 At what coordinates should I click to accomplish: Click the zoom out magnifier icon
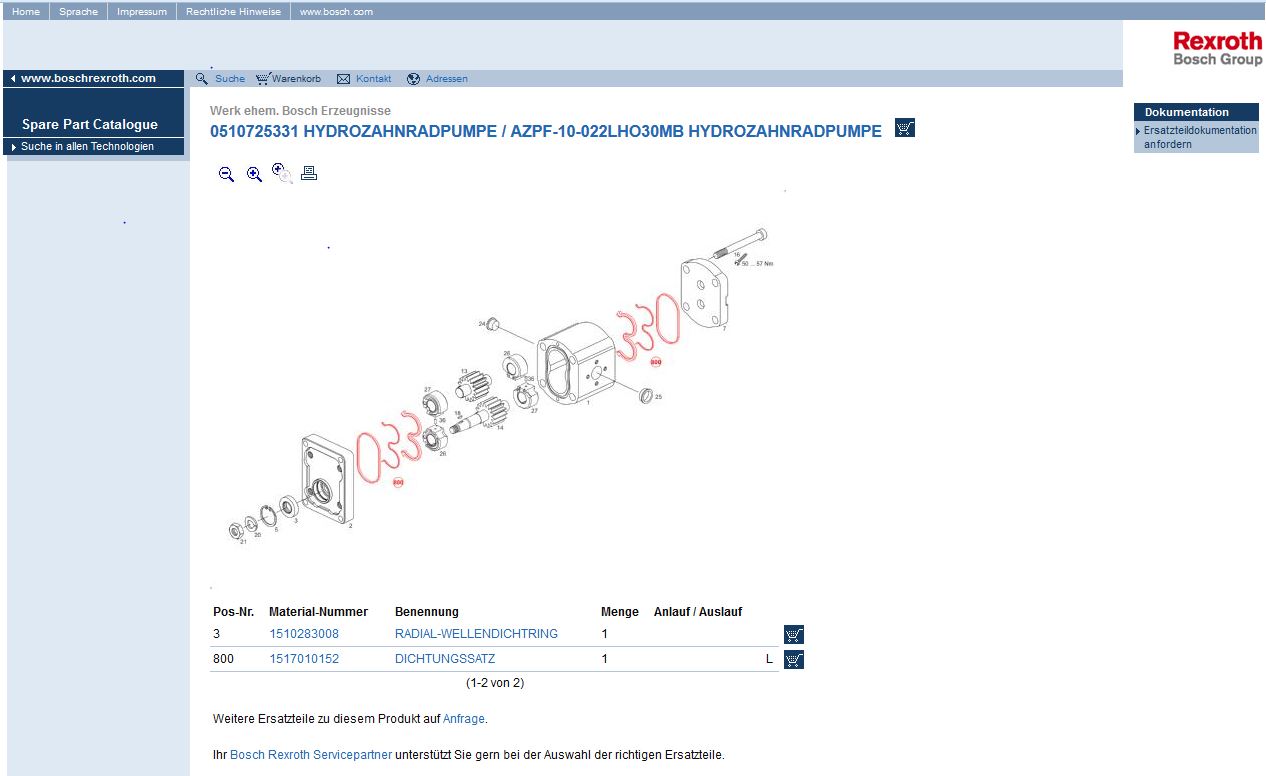tap(226, 174)
